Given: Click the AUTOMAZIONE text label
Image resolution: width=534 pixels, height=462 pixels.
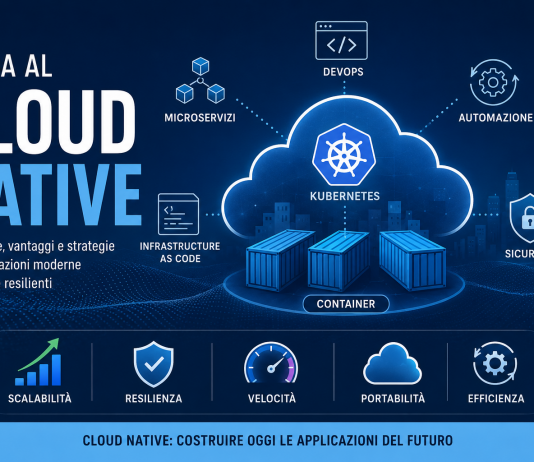Looking at the screenshot, I should coord(496,118).
